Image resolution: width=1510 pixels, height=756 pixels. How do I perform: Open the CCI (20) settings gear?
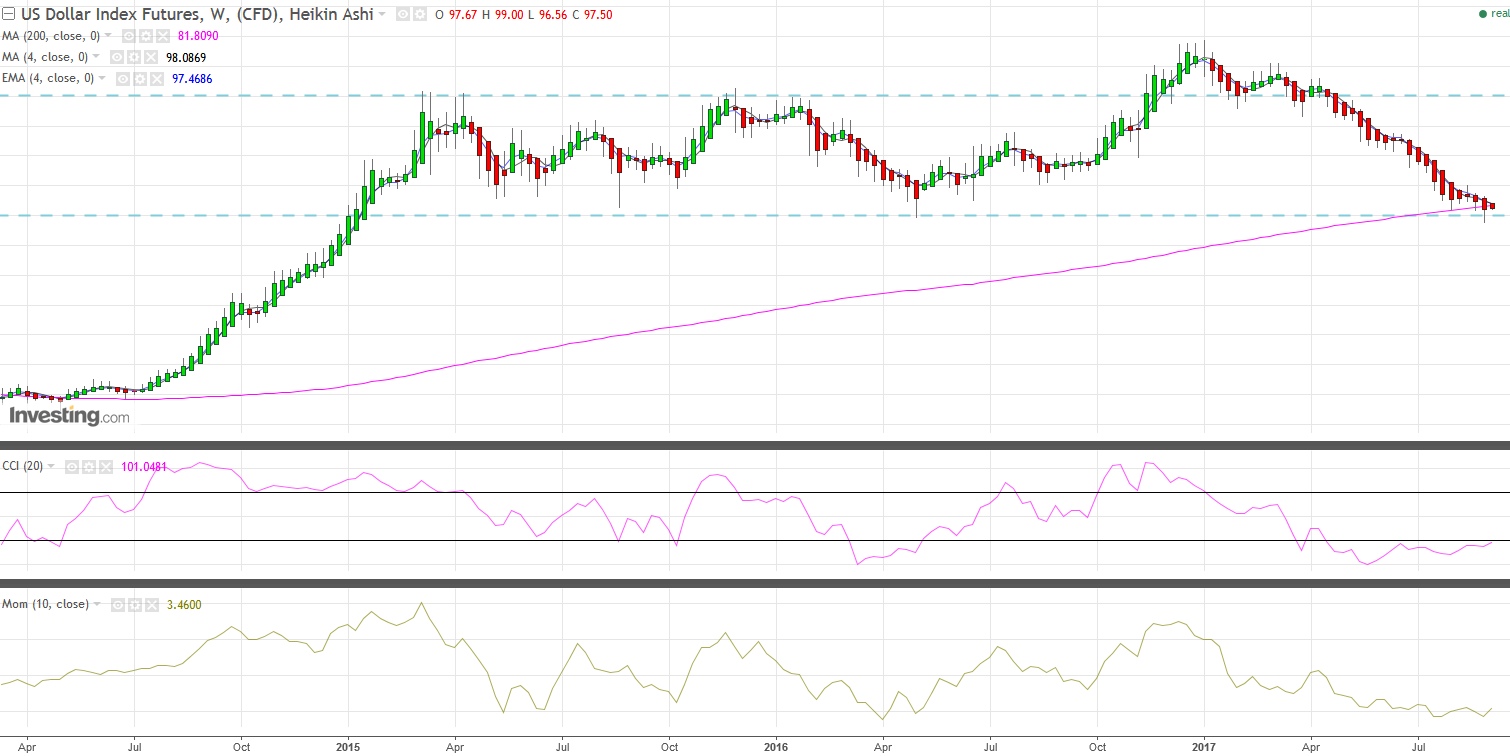point(89,467)
